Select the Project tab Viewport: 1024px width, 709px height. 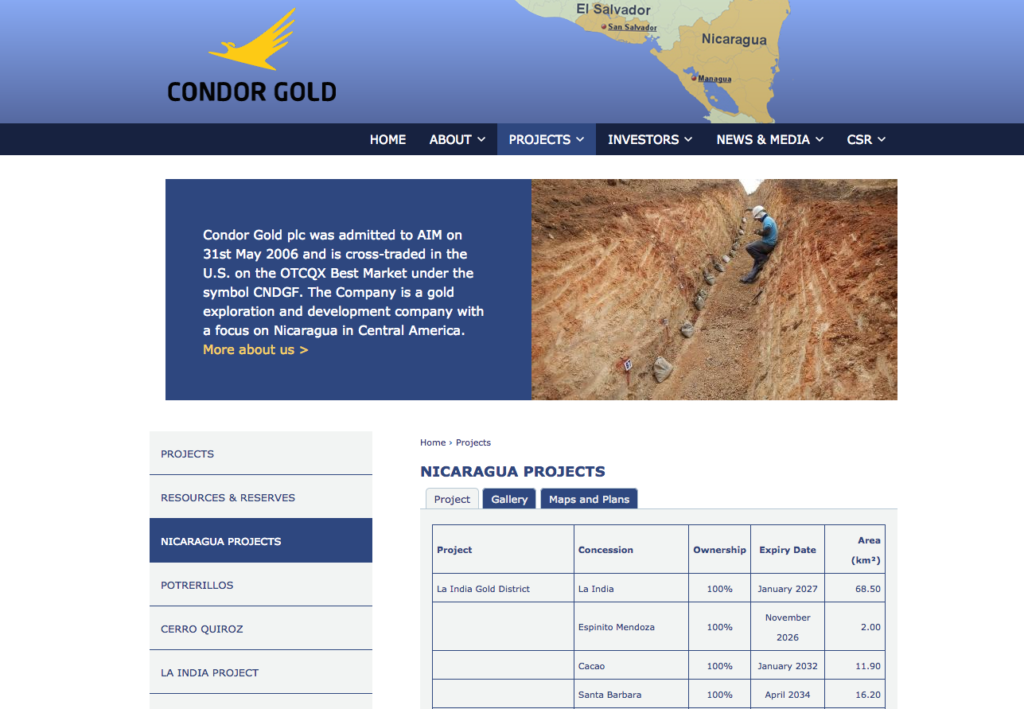[x=452, y=499]
